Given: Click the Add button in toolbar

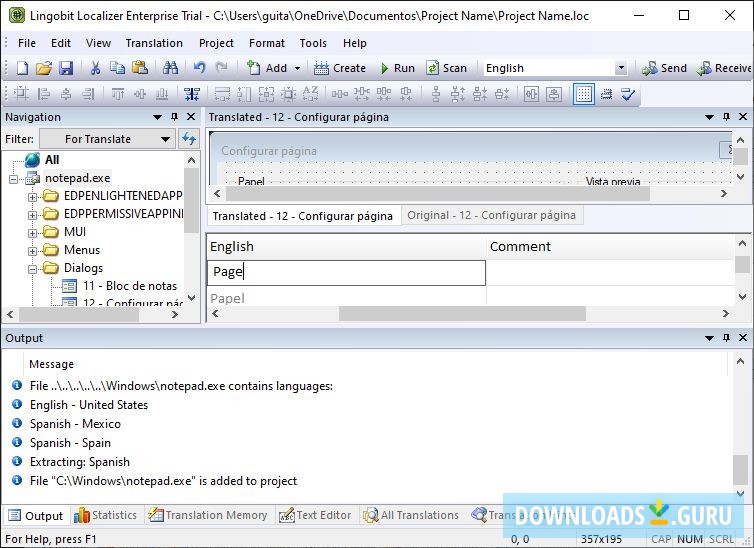Looking at the screenshot, I should point(267,68).
